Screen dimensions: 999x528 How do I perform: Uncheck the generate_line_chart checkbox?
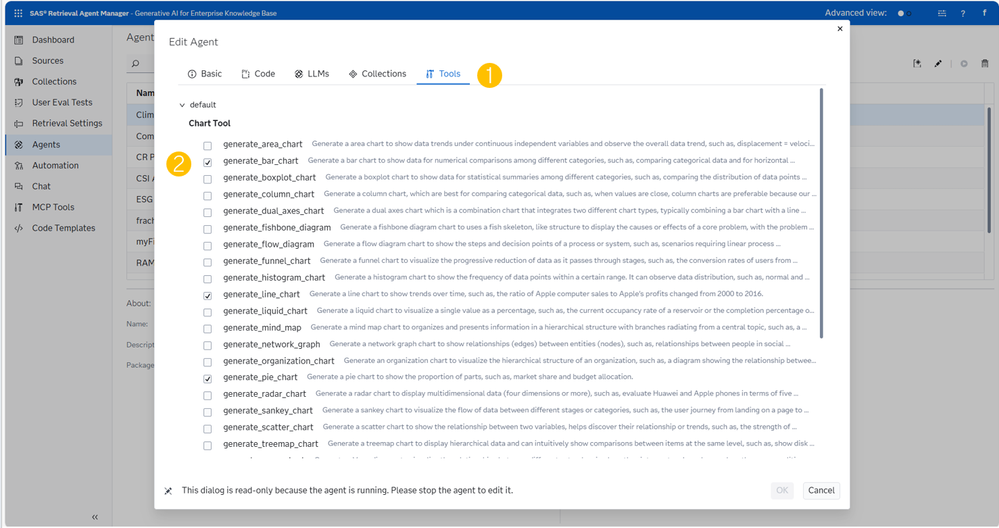point(208,296)
